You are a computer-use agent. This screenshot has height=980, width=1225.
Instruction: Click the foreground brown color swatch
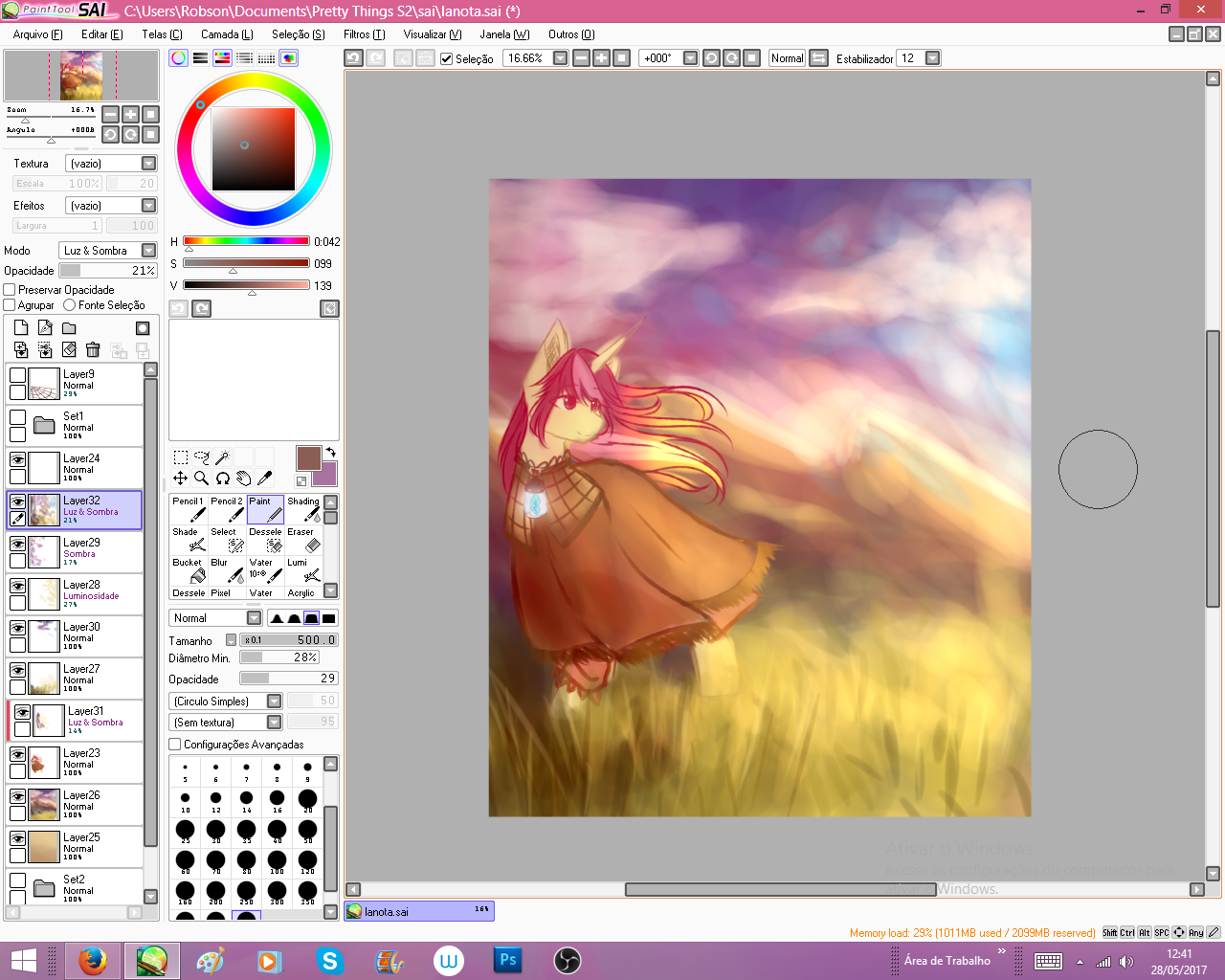pyautogui.click(x=309, y=458)
